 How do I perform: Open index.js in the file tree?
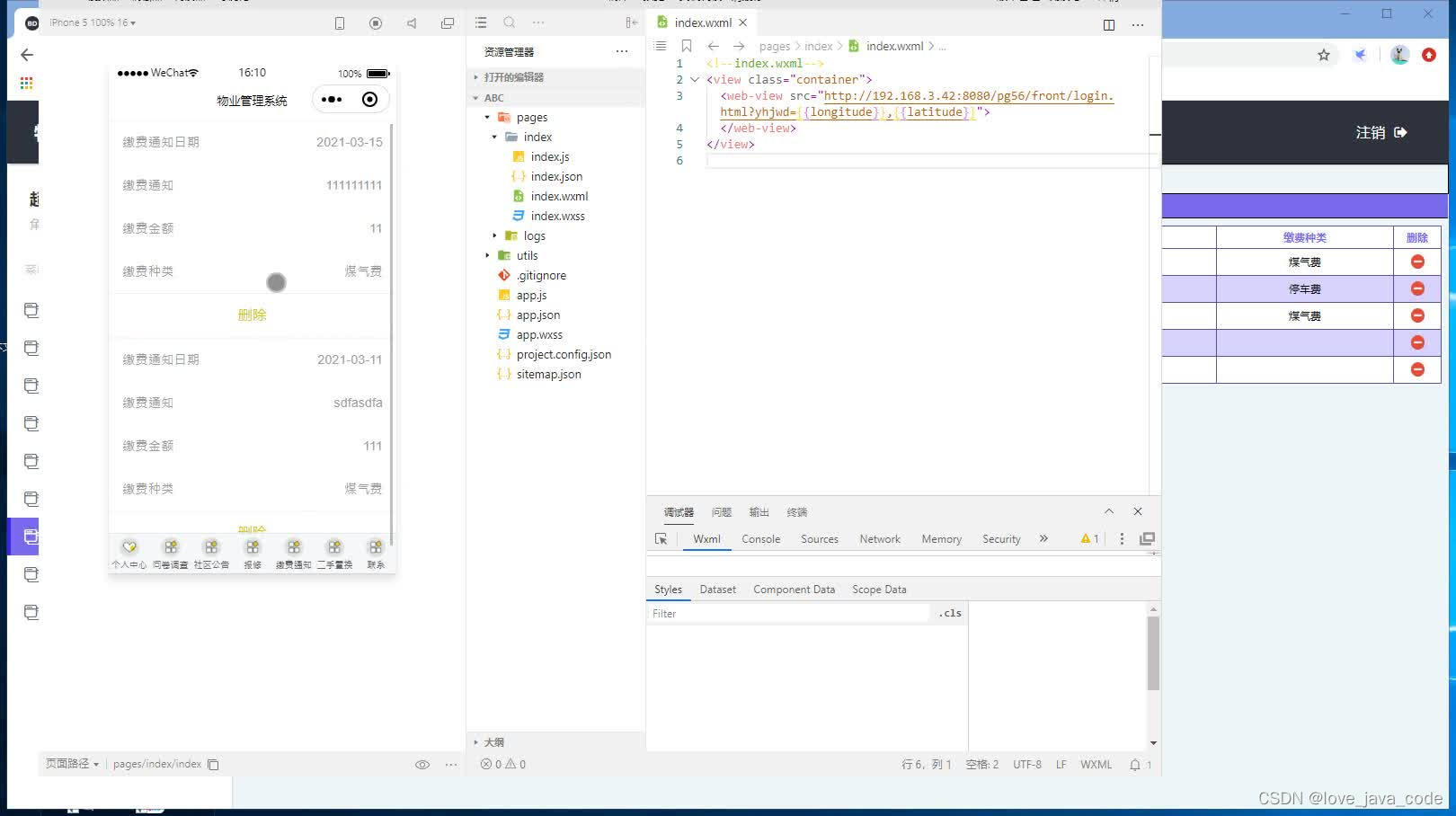tap(550, 157)
